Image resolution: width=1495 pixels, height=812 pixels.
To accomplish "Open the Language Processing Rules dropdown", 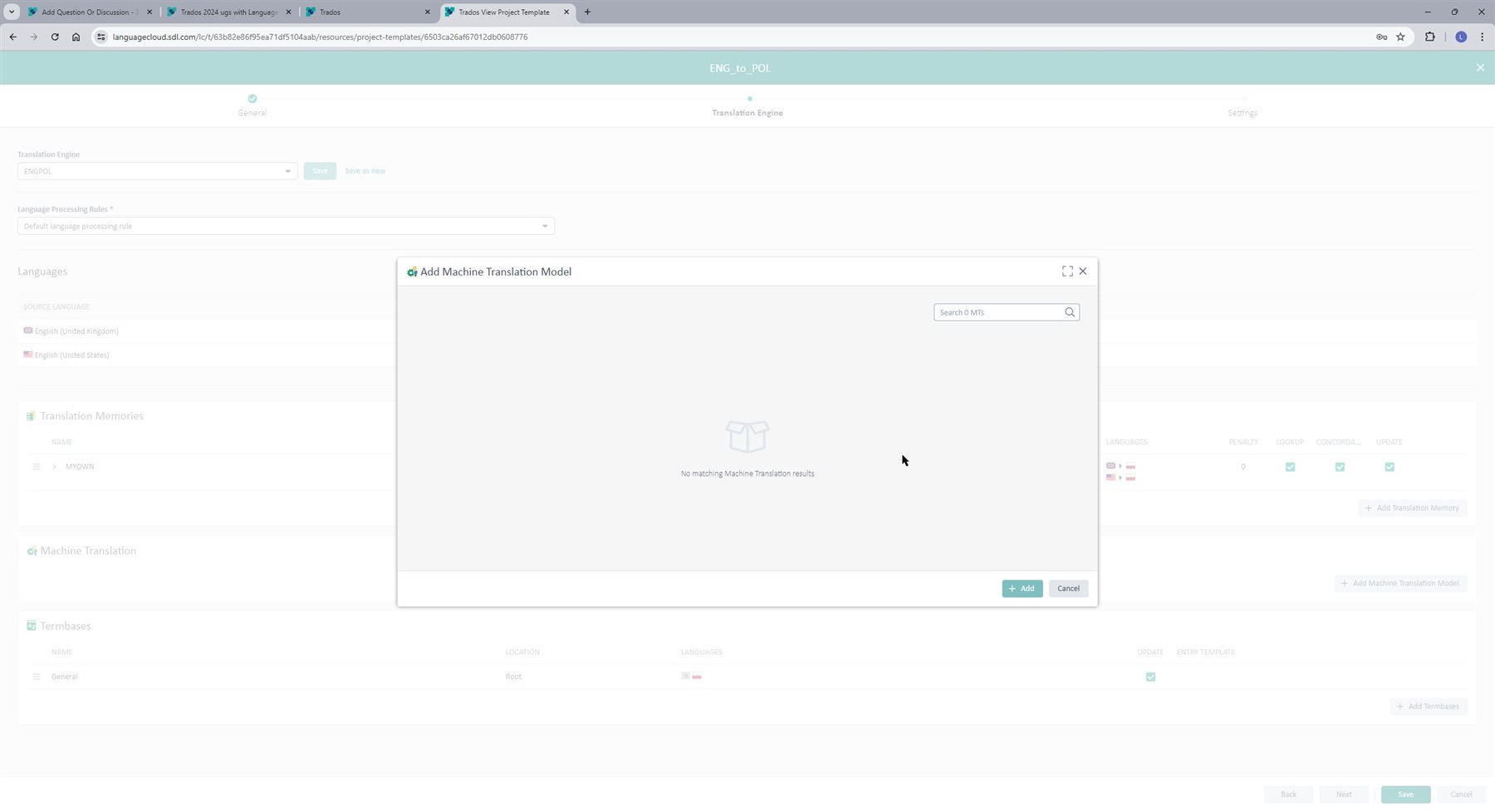I will click(x=544, y=225).
